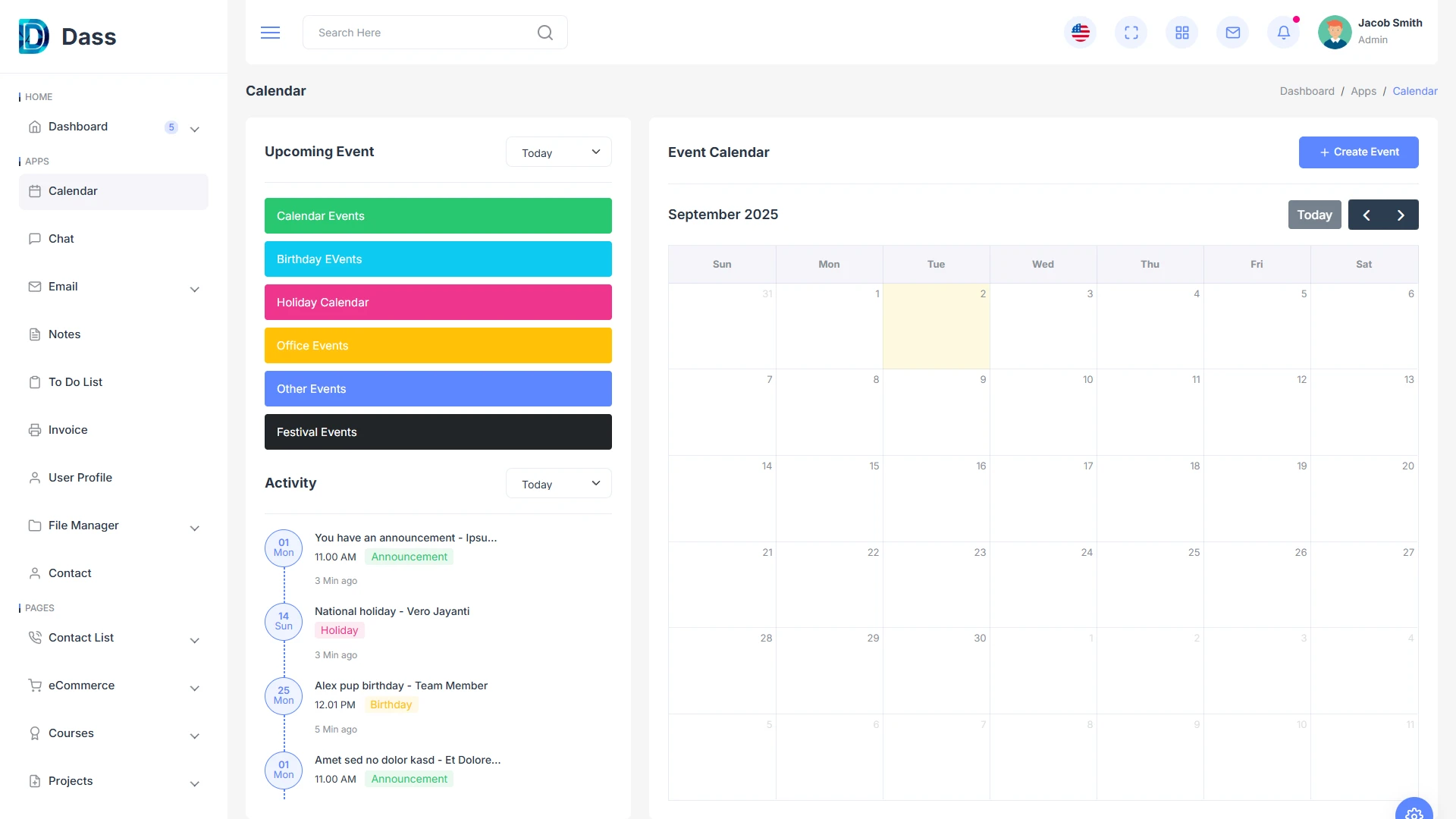The image size is (1456, 819).
Task: Open Activity Today dropdown
Action: [559, 484]
